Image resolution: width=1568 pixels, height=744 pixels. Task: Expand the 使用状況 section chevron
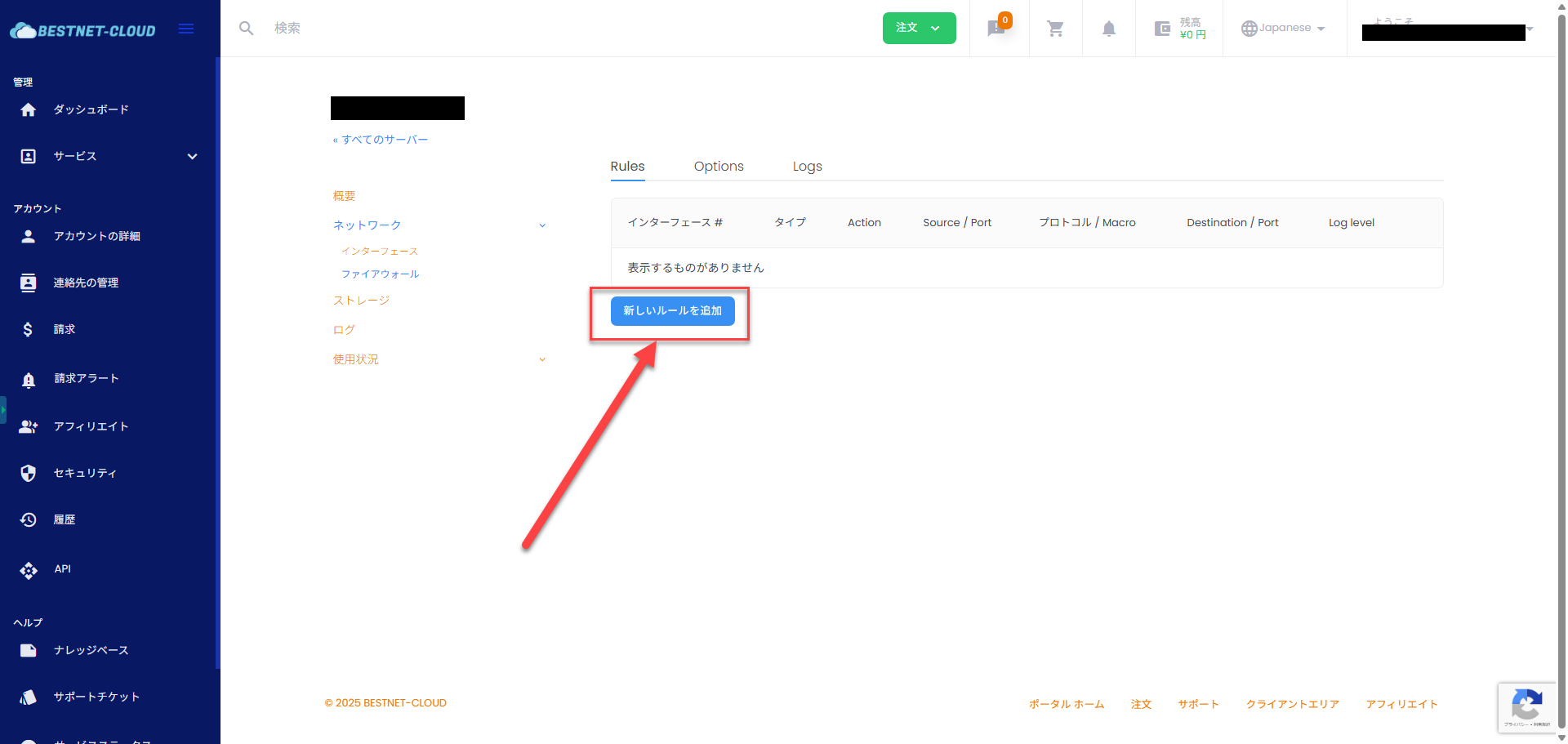542,359
